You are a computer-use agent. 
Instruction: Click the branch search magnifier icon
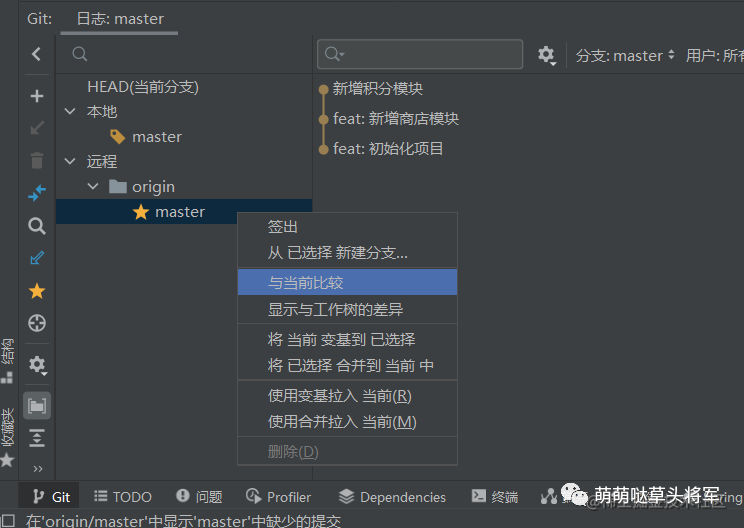click(80, 54)
